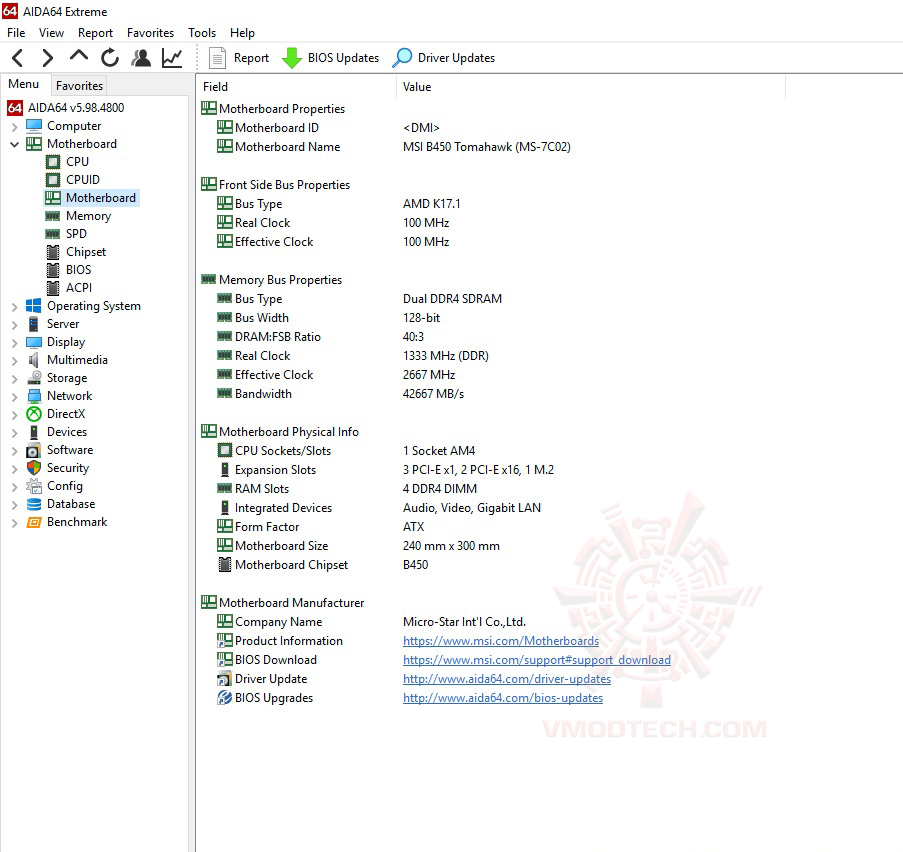This screenshot has height=852, width=903.
Task: Click the DirectX Xbox icon in the tree
Action: click(34, 414)
